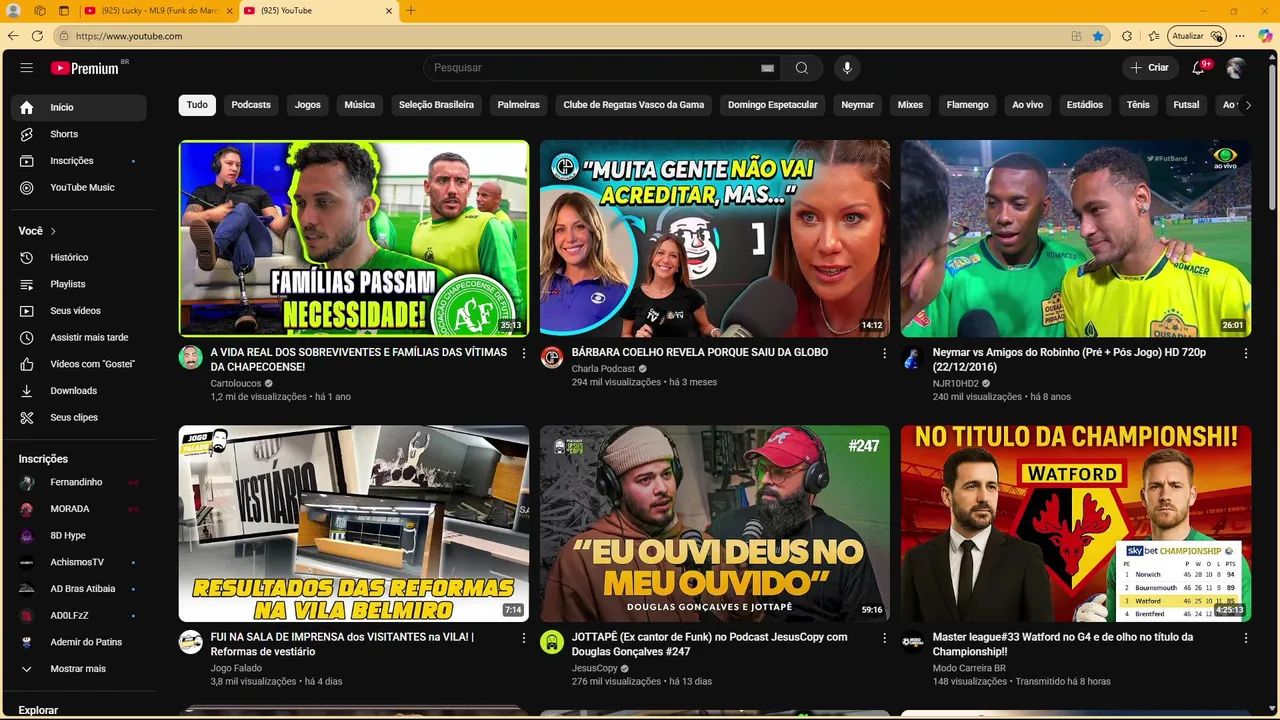Open Seus vídeos in sidebar
Screen dimensions: 1280x720
pyautogui.click(x=79, y=311)
